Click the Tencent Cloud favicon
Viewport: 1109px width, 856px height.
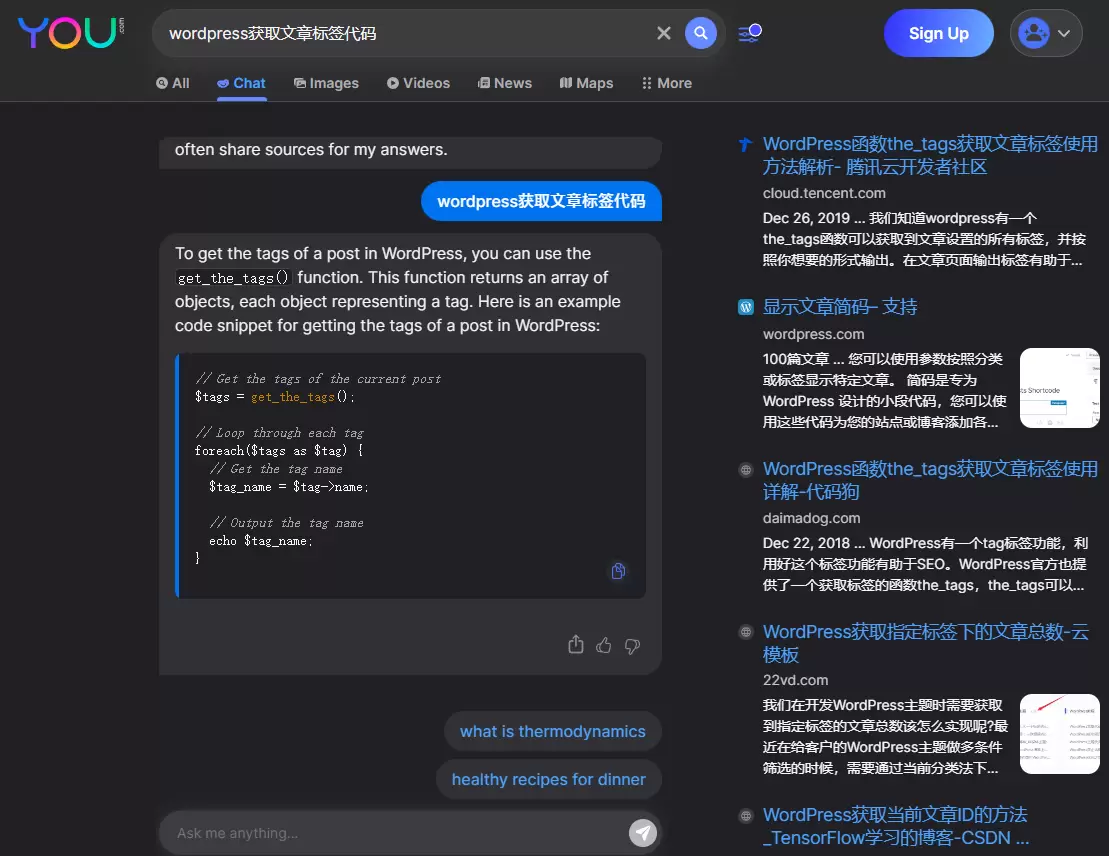(745, 144)
